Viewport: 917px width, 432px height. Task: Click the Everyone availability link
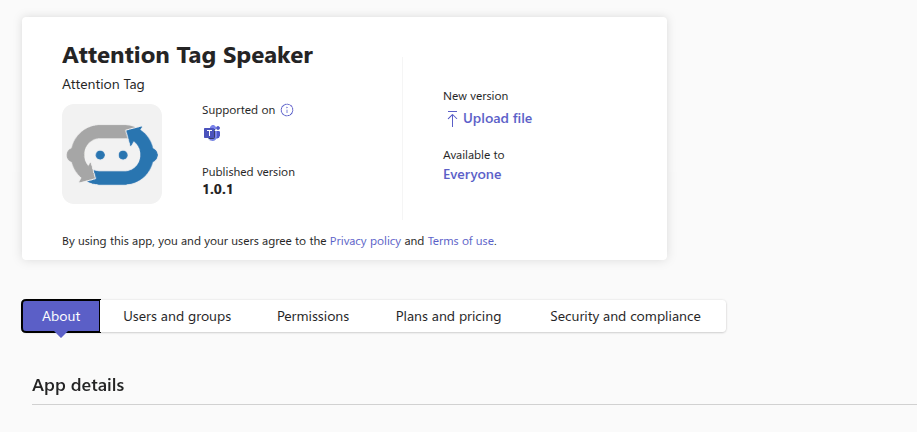(472, 175)
